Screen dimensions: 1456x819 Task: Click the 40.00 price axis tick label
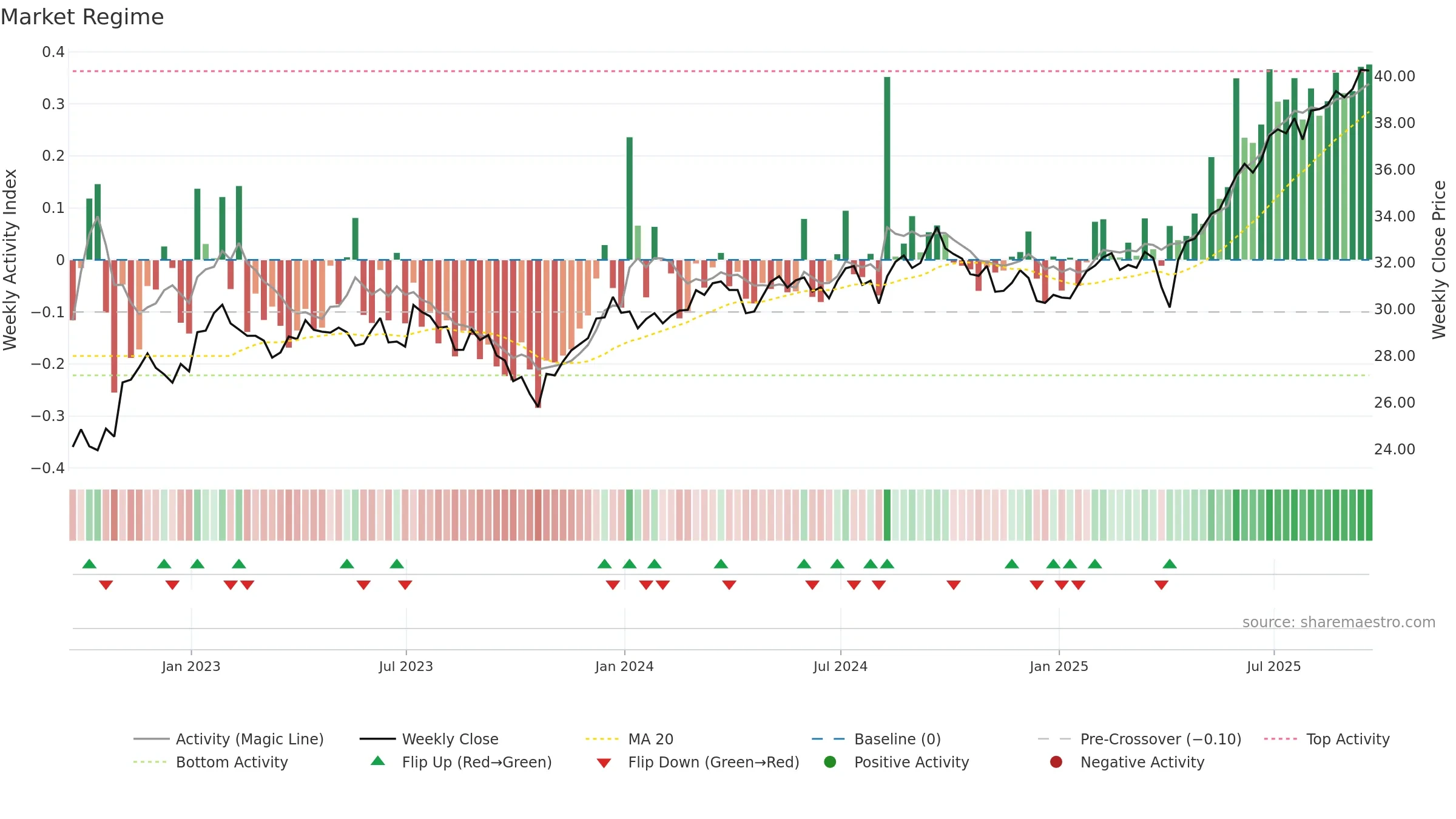(1395, 76)
